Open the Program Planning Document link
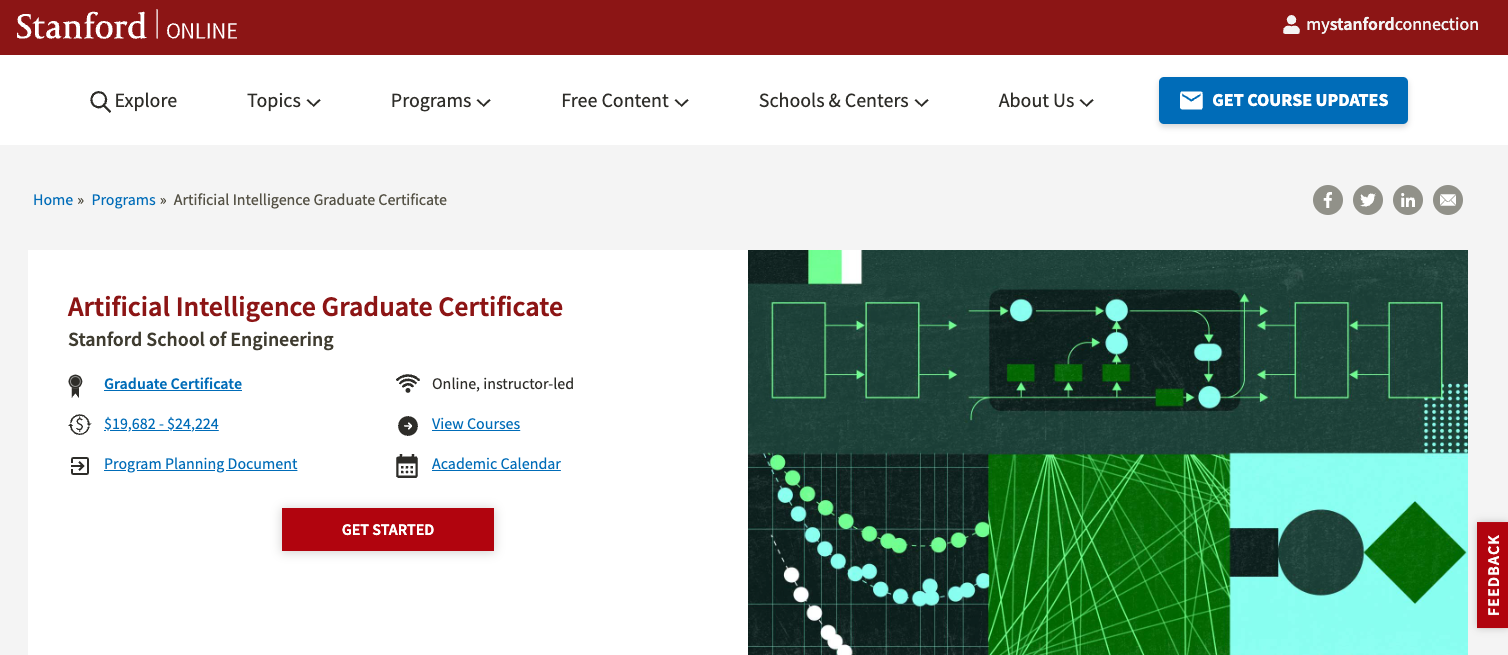Image resolution: width=1508 pixels, height=655 pixels. [201, 464]
